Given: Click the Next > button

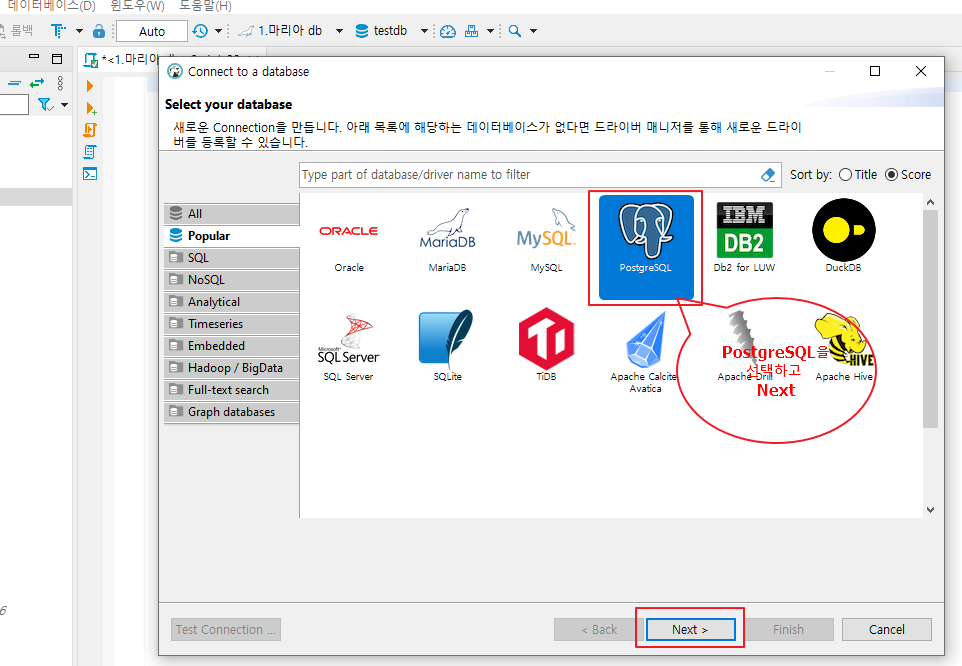Looking at the screenshot, I should tap(690, 630).
